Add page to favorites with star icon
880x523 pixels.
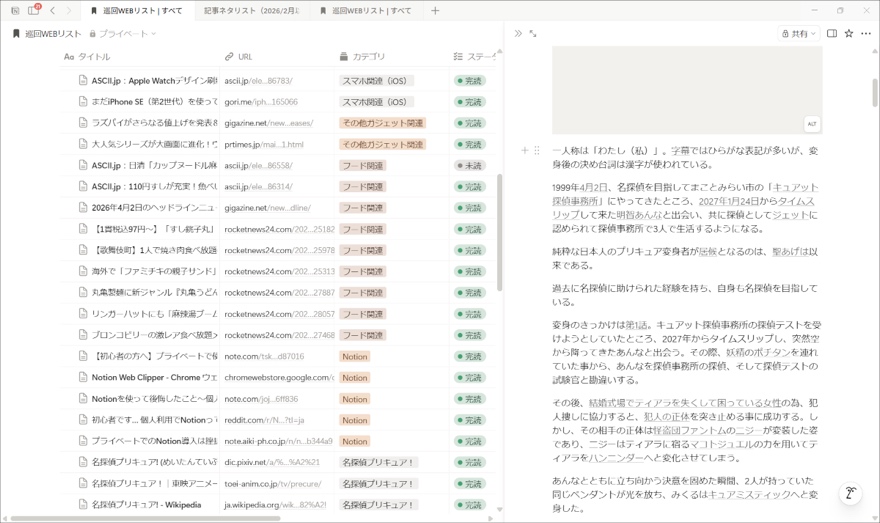point(849,34)
